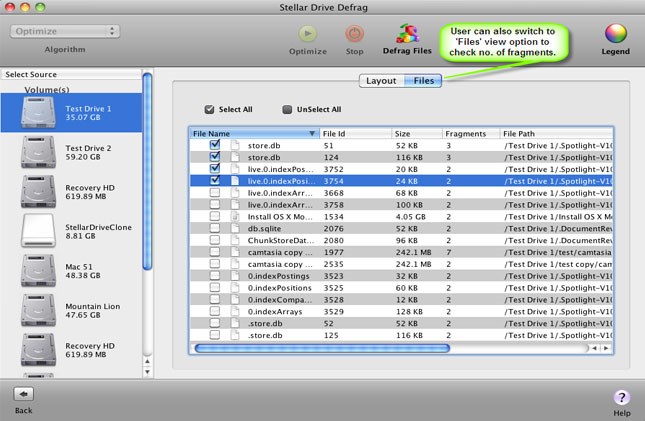645x421 pixels.
Task: Sort by File Name column arrow
Action: pyautogui.click(x=312, y=133)
